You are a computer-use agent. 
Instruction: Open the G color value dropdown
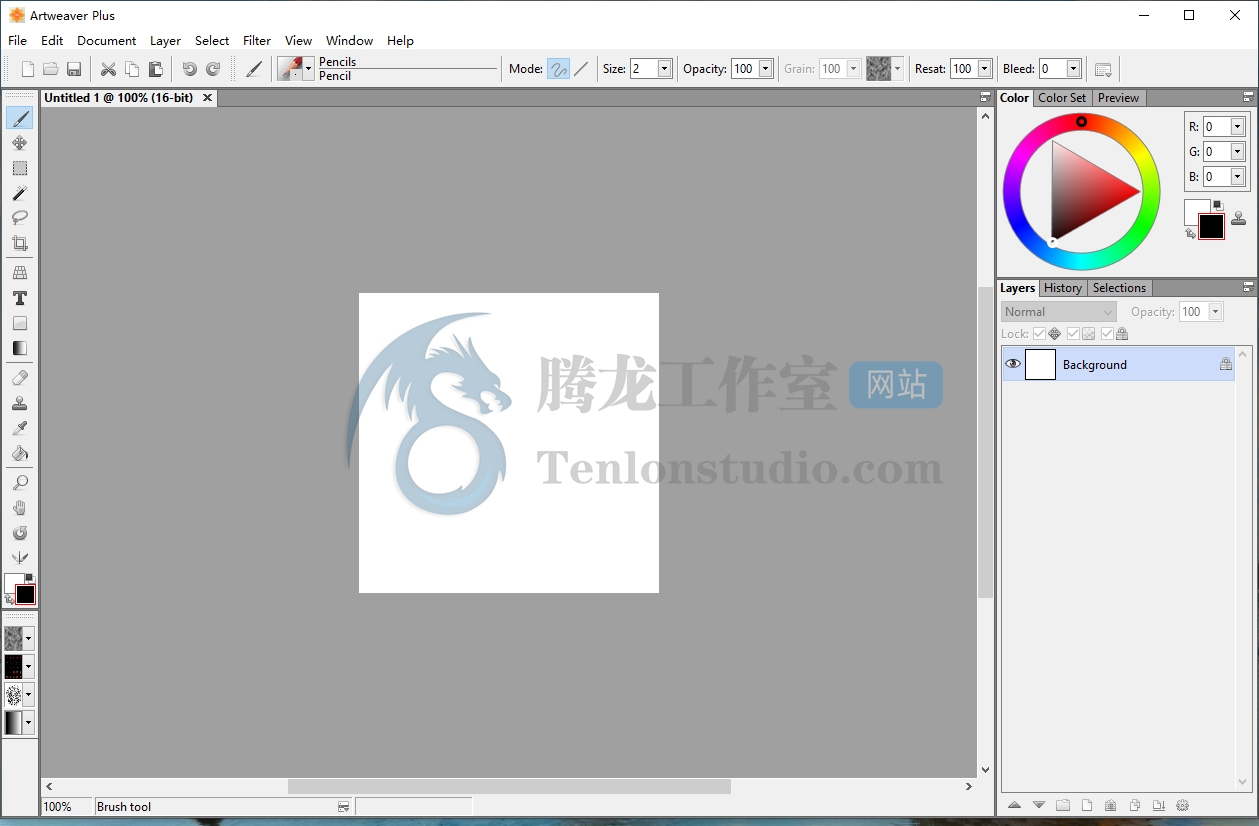[1238, 152]
